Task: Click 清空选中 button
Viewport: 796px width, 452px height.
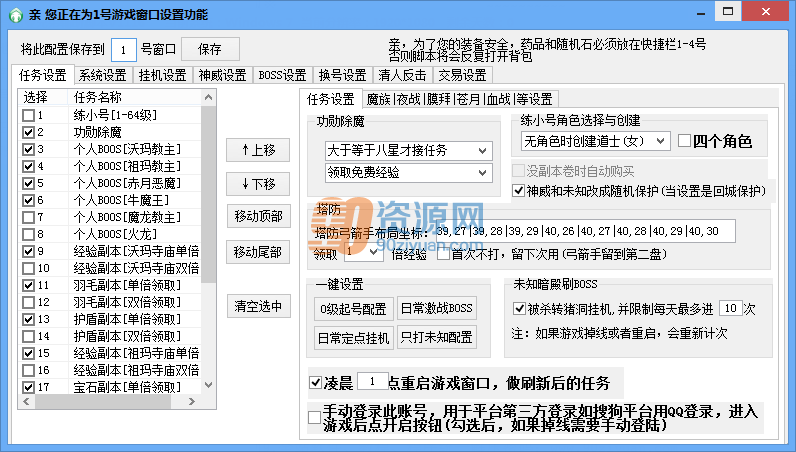Action: [258, 306]
